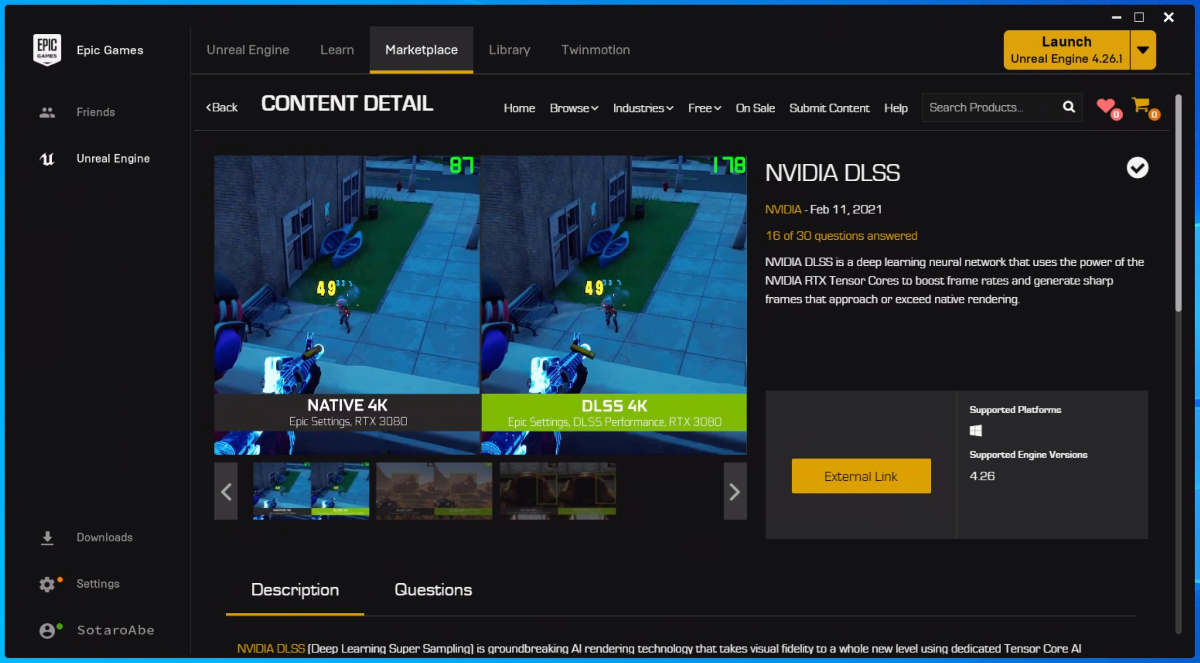The width and height of the screenshot is (1200, 663).
Task: Click the Supported Platforms label
Action: [1015, 410]
